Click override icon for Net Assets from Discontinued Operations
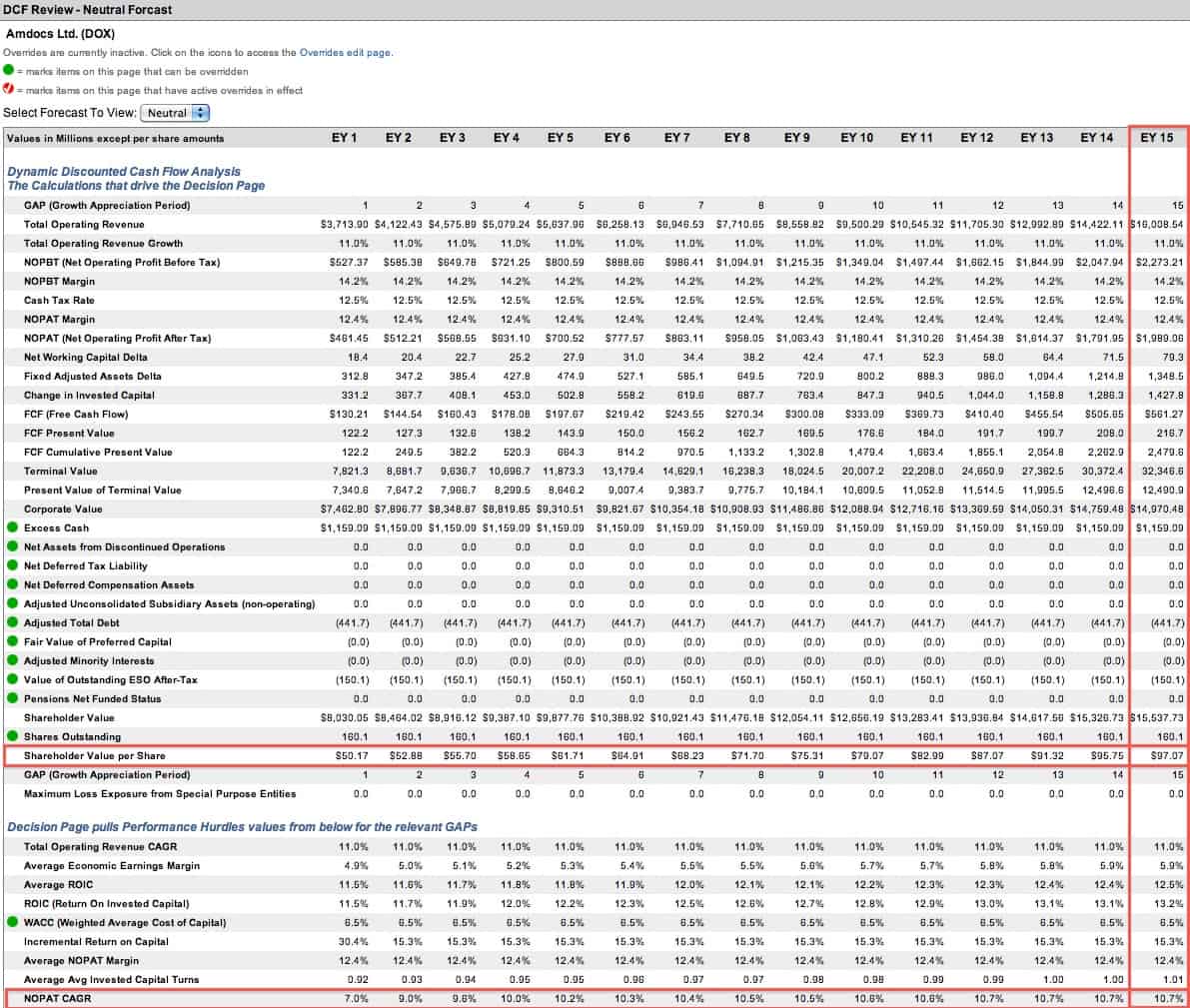1190x1008 pixels. pos(11,545)
